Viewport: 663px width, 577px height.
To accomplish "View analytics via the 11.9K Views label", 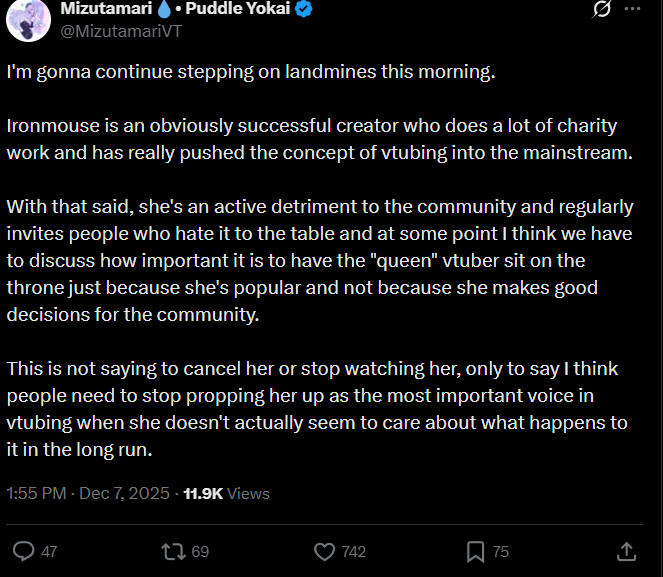I will tap(227, 493).
